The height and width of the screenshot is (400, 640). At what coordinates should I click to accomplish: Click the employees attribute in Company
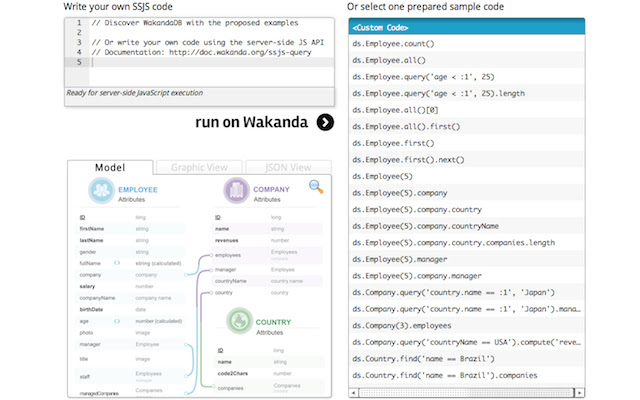pos(228,255)
